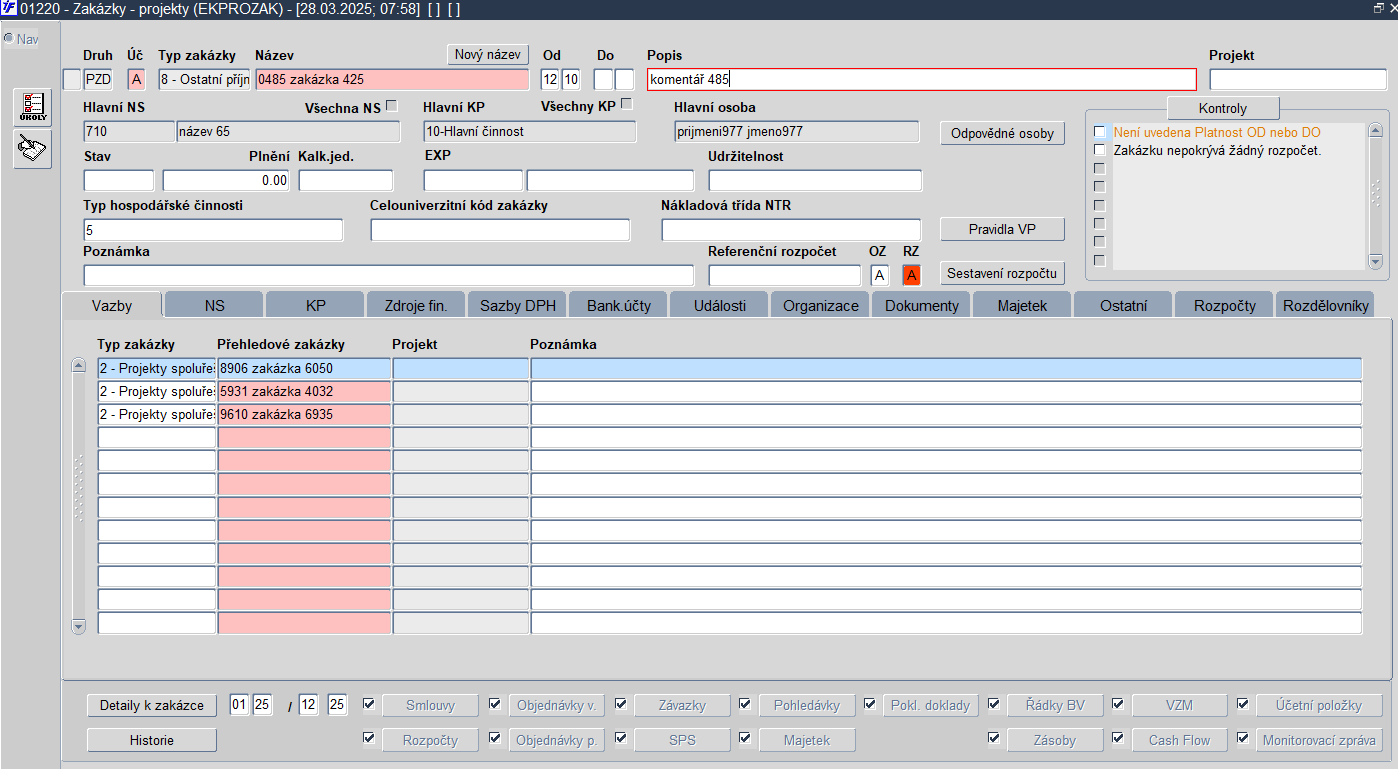The height and width of the screenshot is (769, 1398).
Task: Toggle the Všechna NS checkbox
Action: pos(391,105)
